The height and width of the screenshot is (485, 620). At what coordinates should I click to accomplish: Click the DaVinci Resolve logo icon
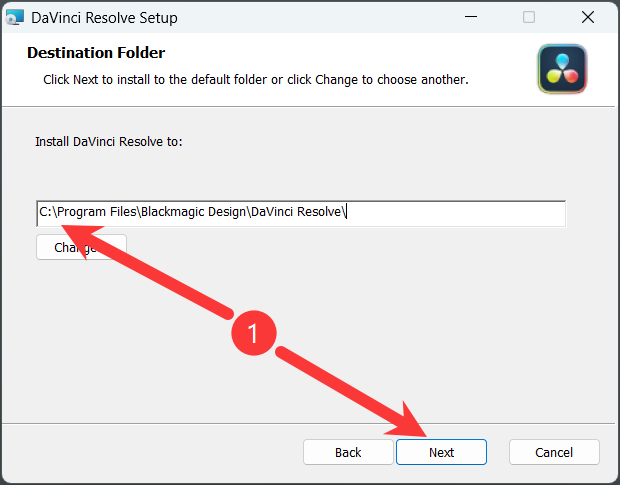click(562, 69)
